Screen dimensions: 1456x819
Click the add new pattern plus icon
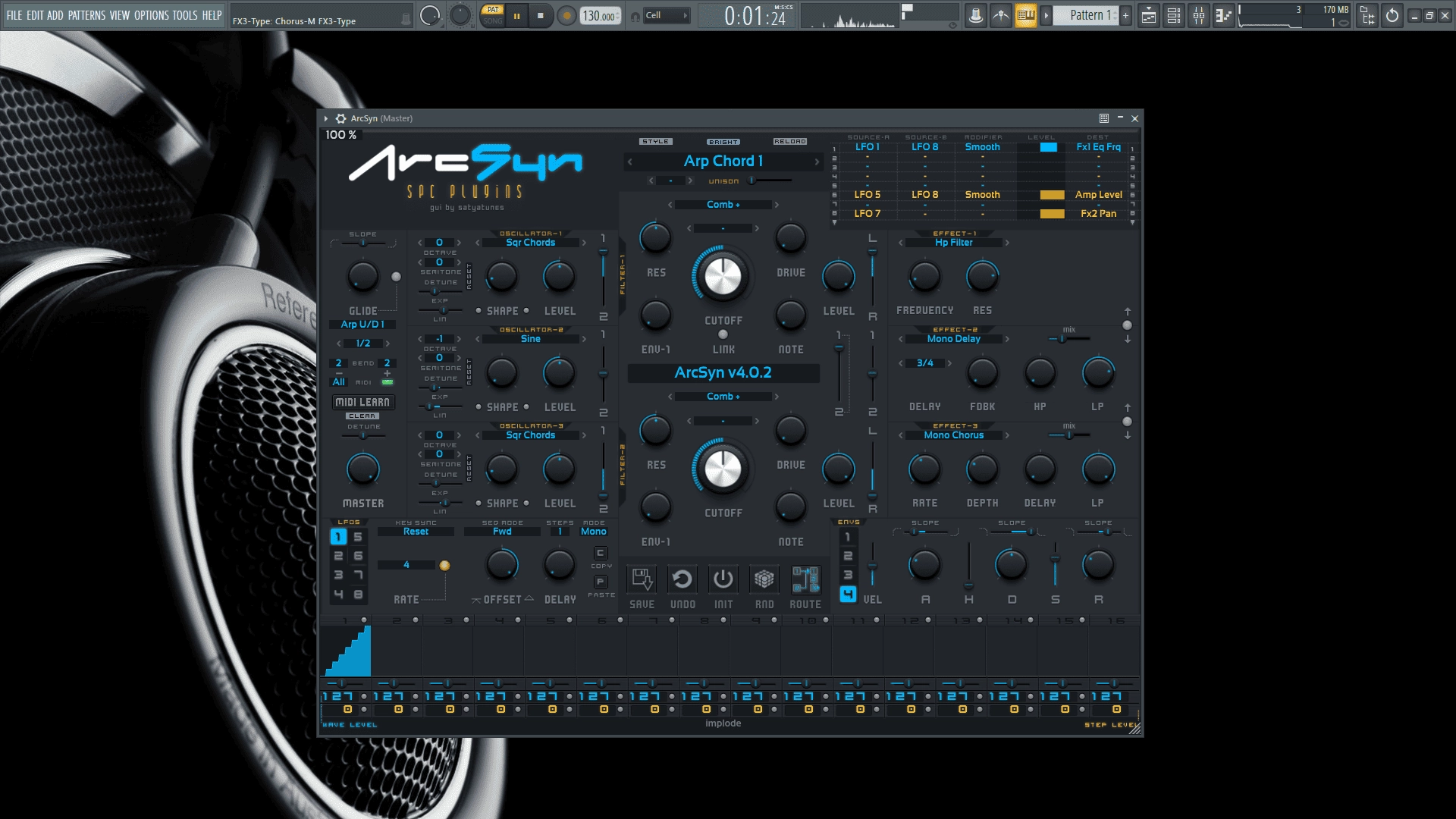coord(1125,15)
